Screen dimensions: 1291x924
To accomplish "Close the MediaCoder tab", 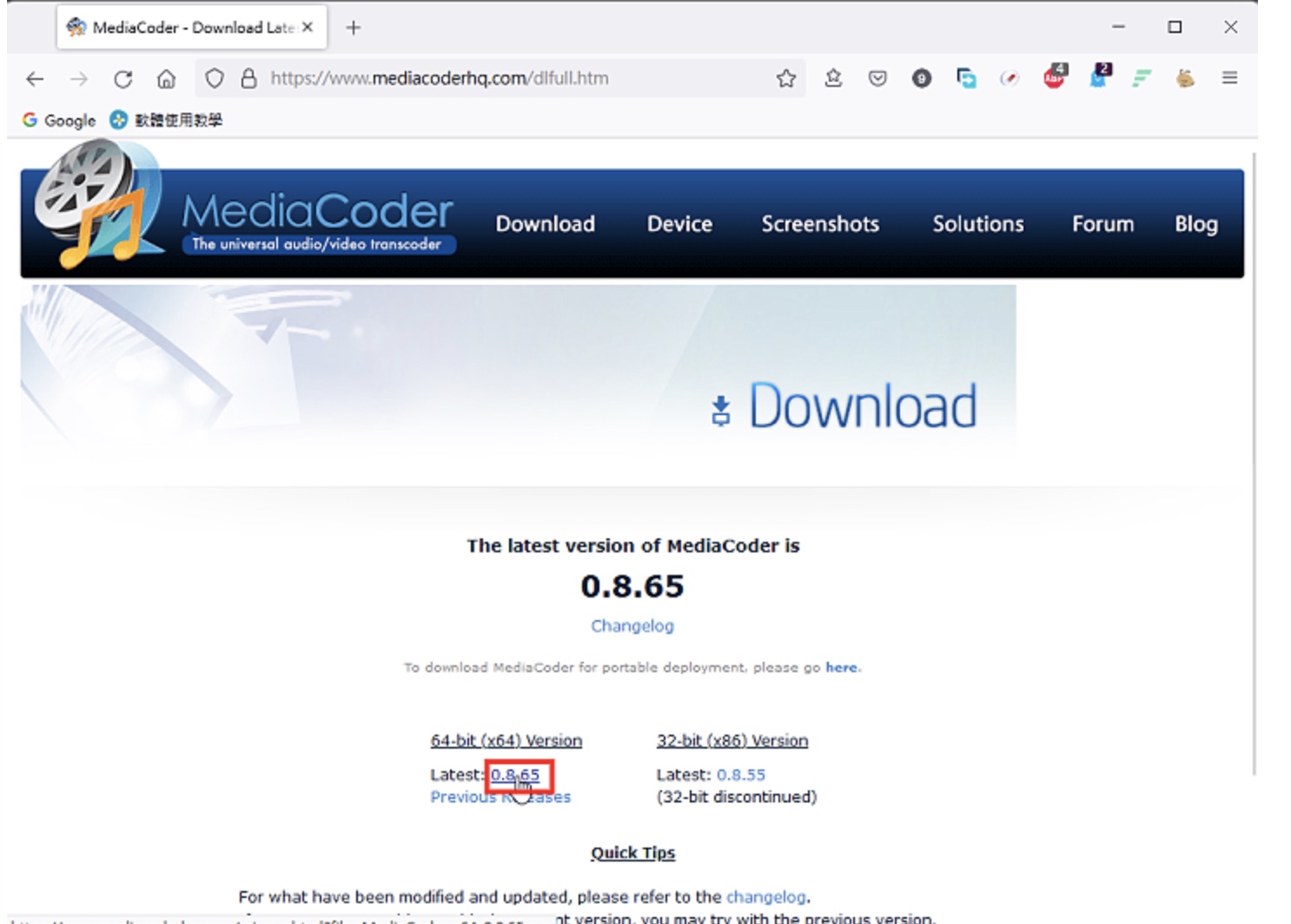I will tap(308, 27).
